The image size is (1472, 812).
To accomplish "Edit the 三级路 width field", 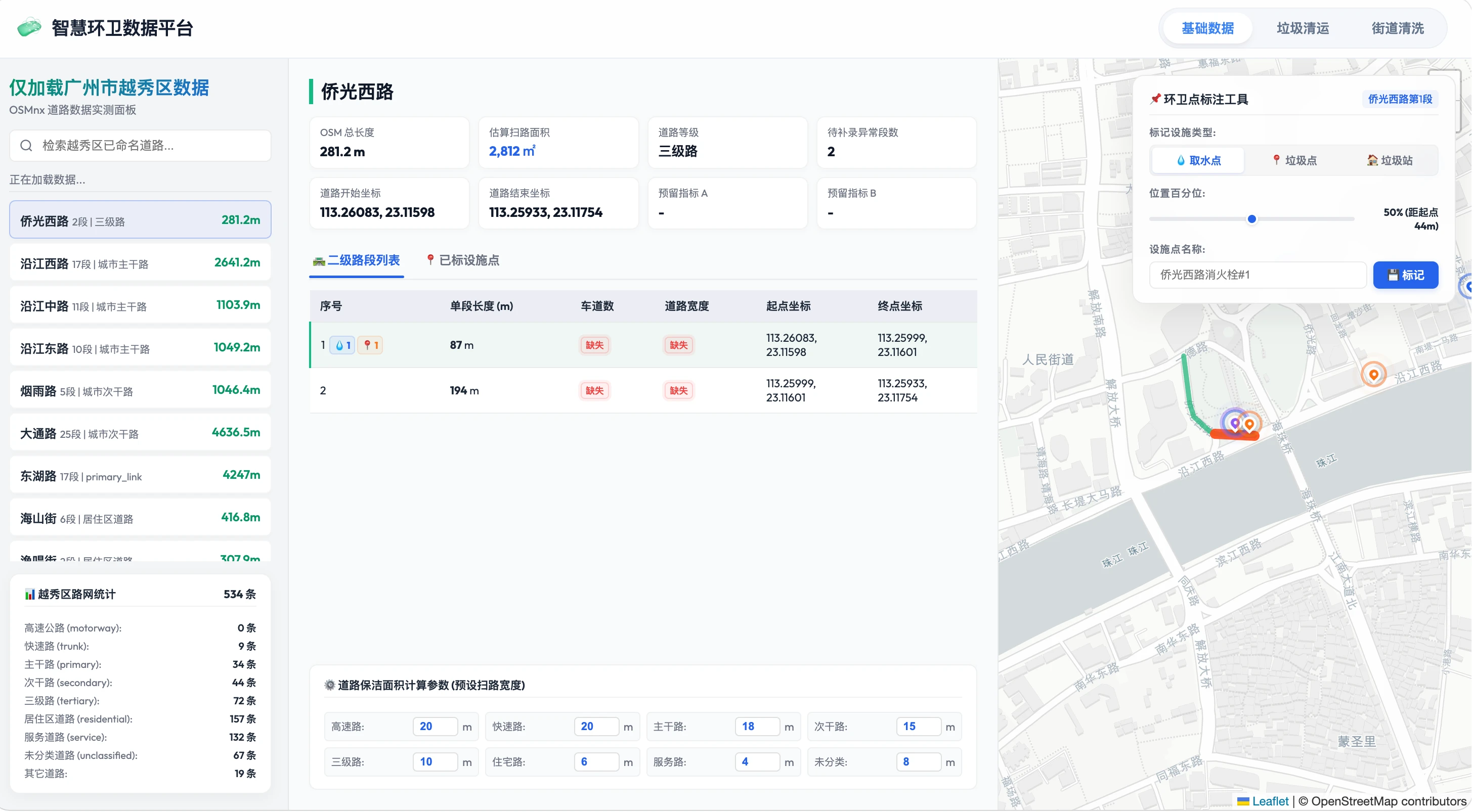I will (435, 762).
